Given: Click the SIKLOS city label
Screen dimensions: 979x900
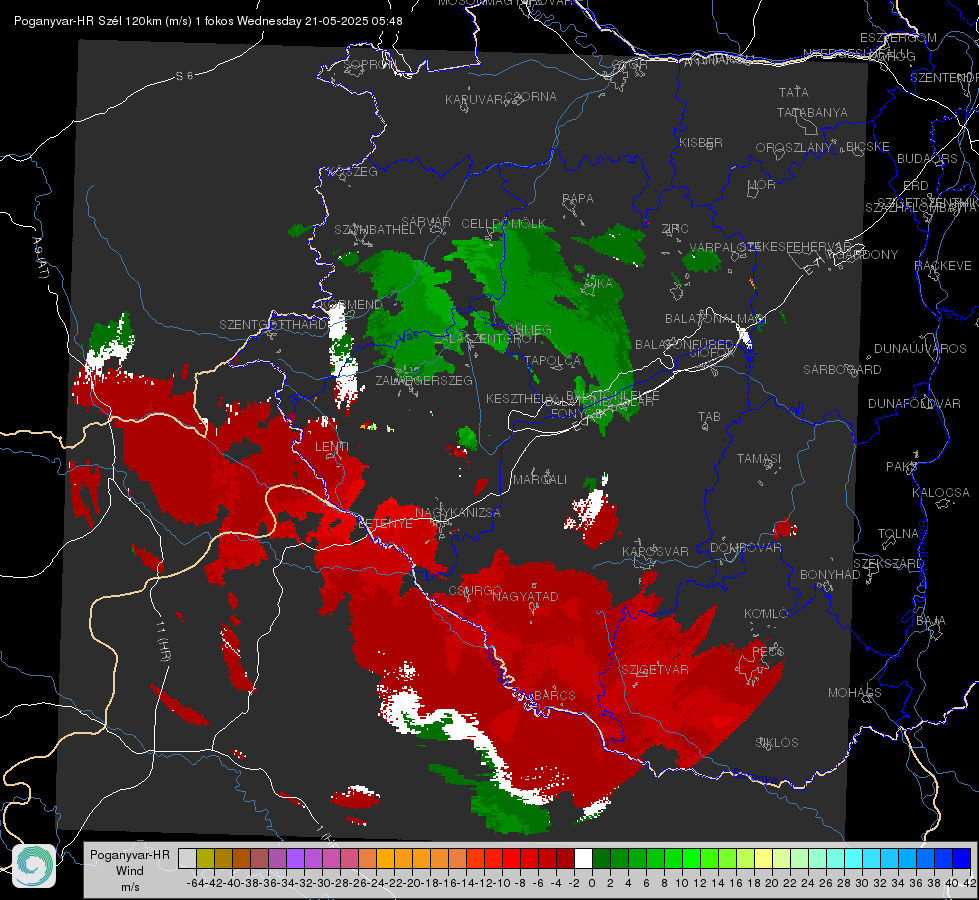Looking at the screenshot, I should [x=777, y=743].
